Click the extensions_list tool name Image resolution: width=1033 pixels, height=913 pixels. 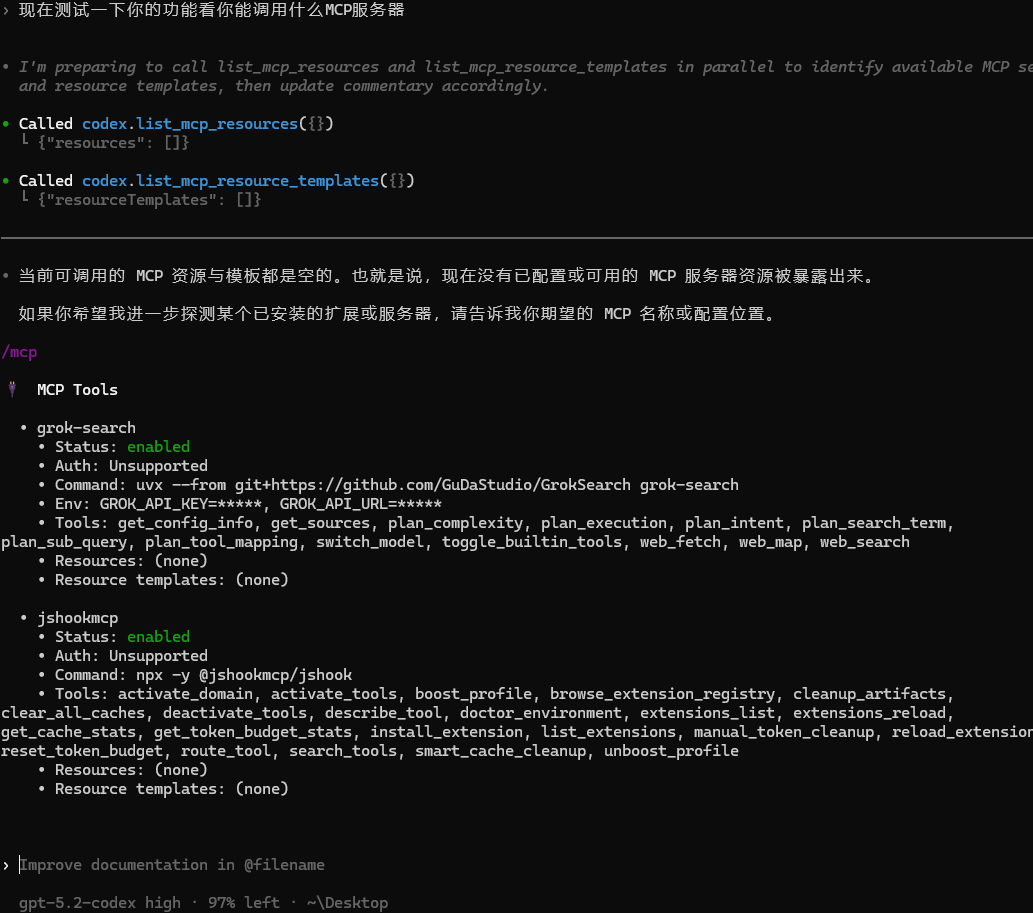click(x=707, y=713)
